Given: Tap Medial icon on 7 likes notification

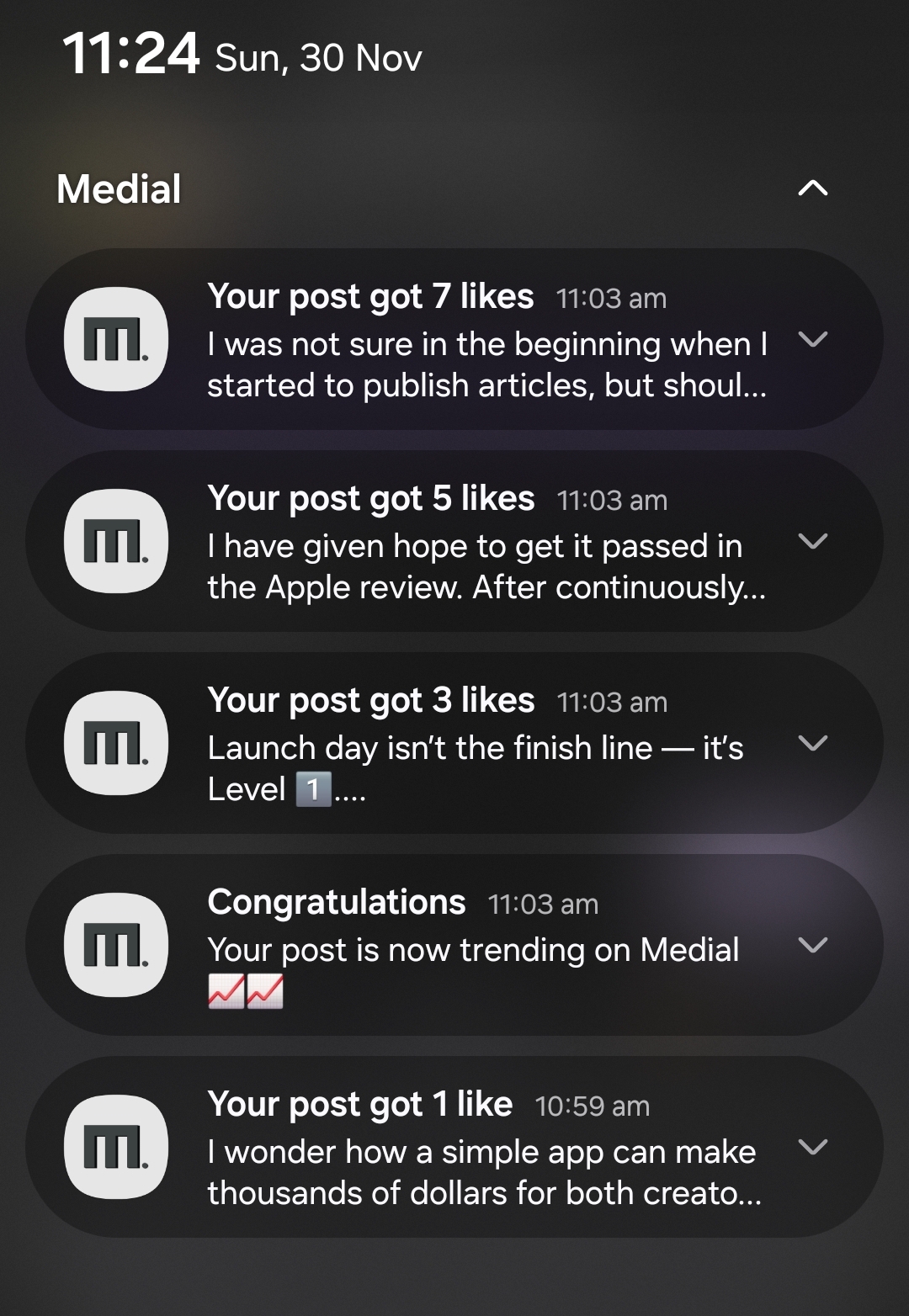Looking at the screenshot, I should click(116, 339).
